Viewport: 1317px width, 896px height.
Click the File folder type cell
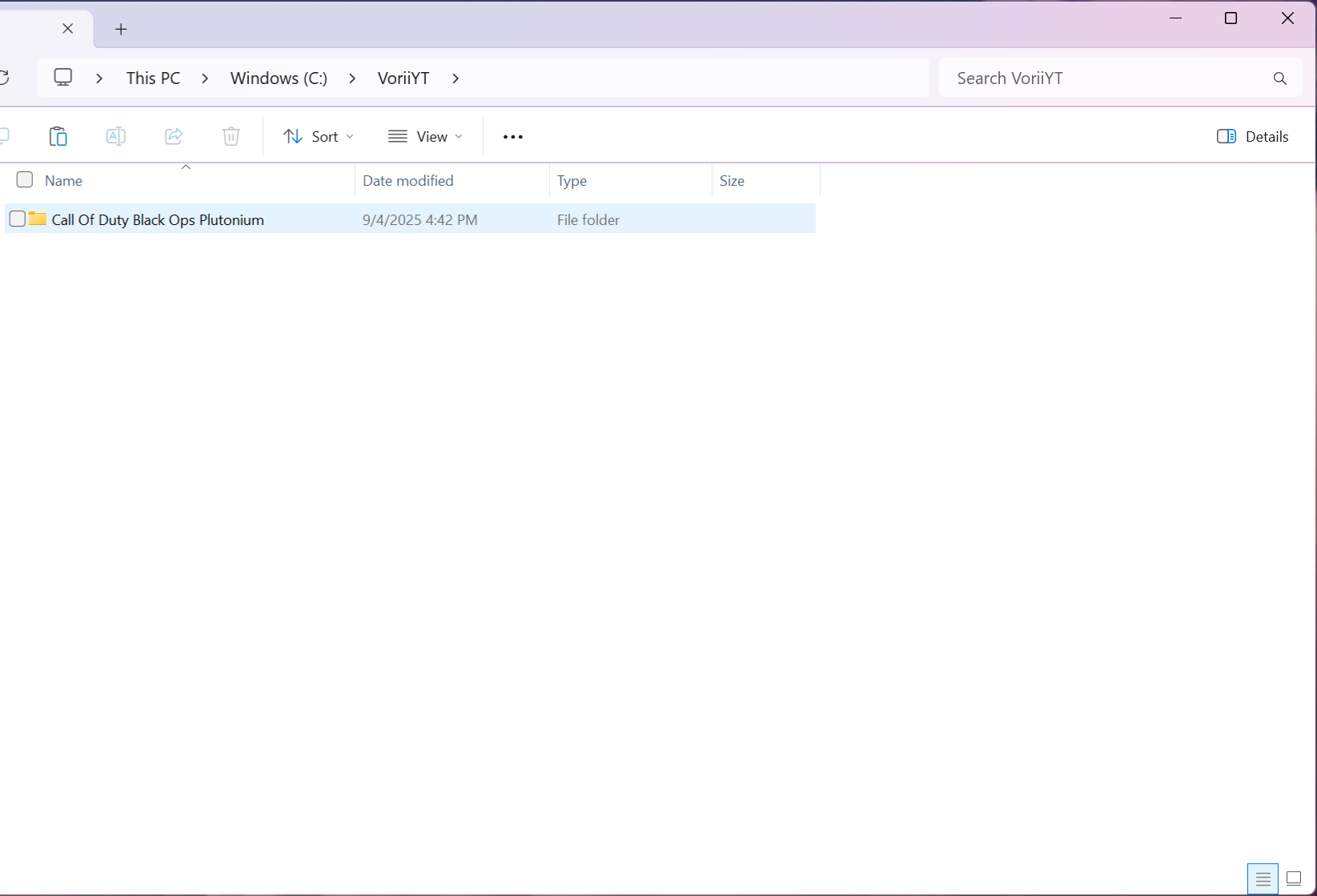click(588, 220)
